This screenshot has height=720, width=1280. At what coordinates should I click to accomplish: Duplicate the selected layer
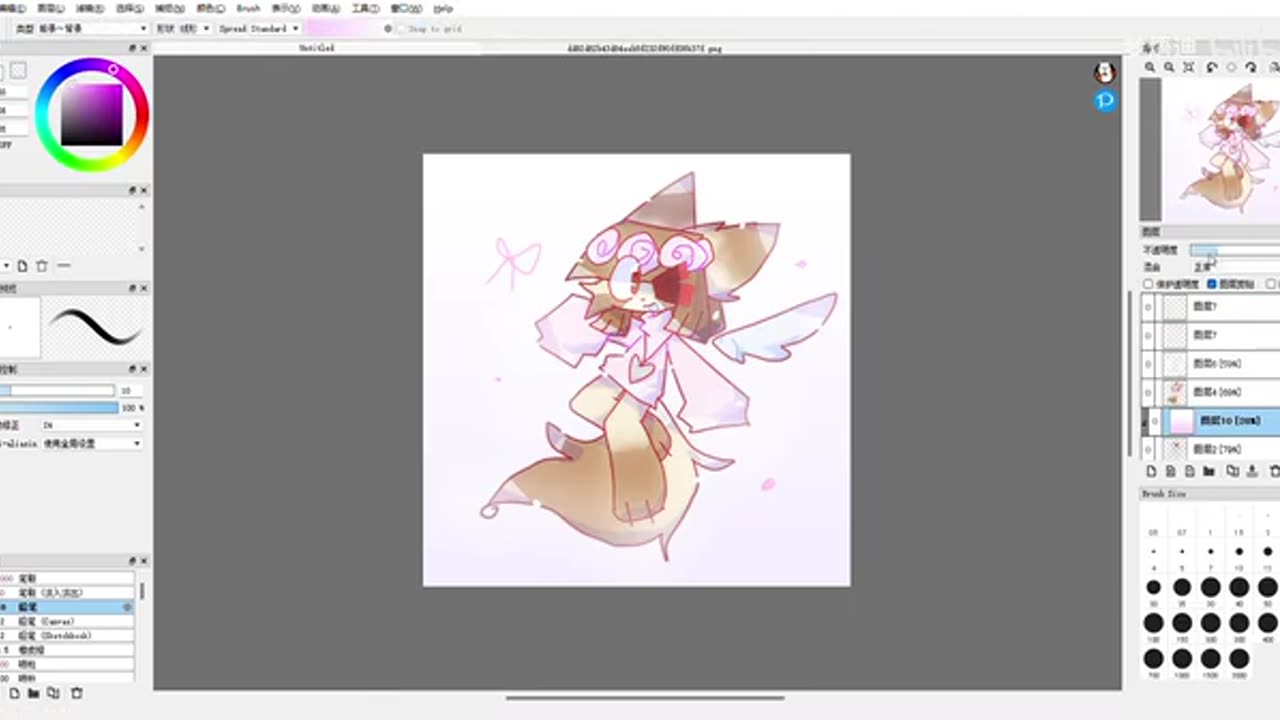point(1232,471)
